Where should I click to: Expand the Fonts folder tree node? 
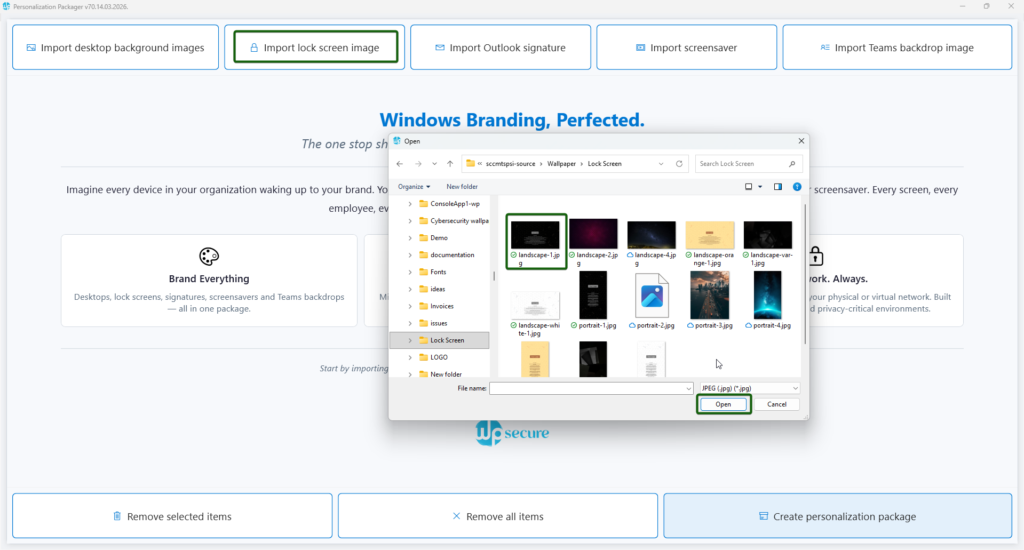tap(410, 272)
